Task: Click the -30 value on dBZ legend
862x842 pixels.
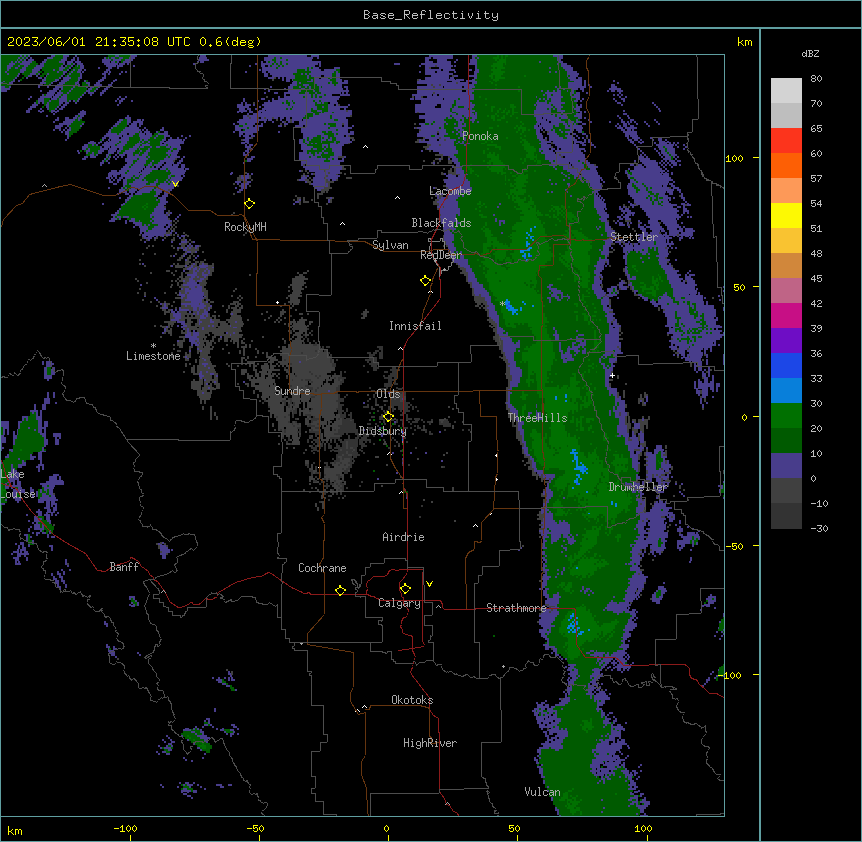Action: click(x=819, y=528)
